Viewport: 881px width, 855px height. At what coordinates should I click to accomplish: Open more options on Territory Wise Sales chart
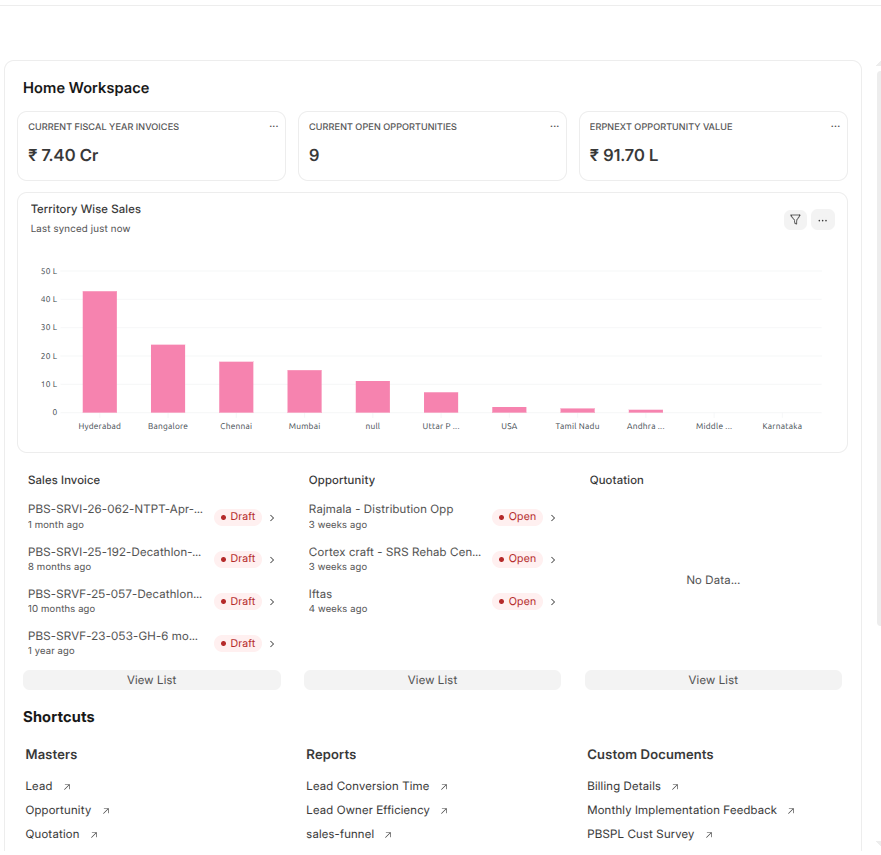click(x=823, y=220)
